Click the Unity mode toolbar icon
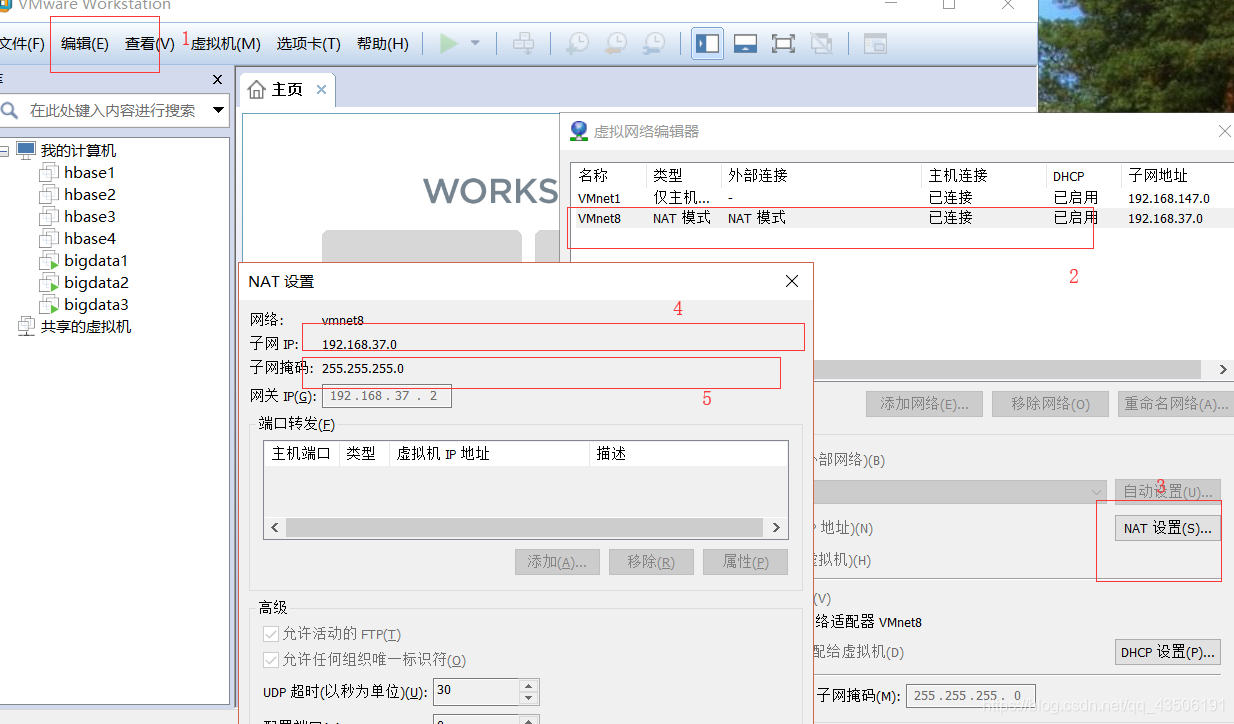Screen dimensions: 1234x724 (821, 44)
